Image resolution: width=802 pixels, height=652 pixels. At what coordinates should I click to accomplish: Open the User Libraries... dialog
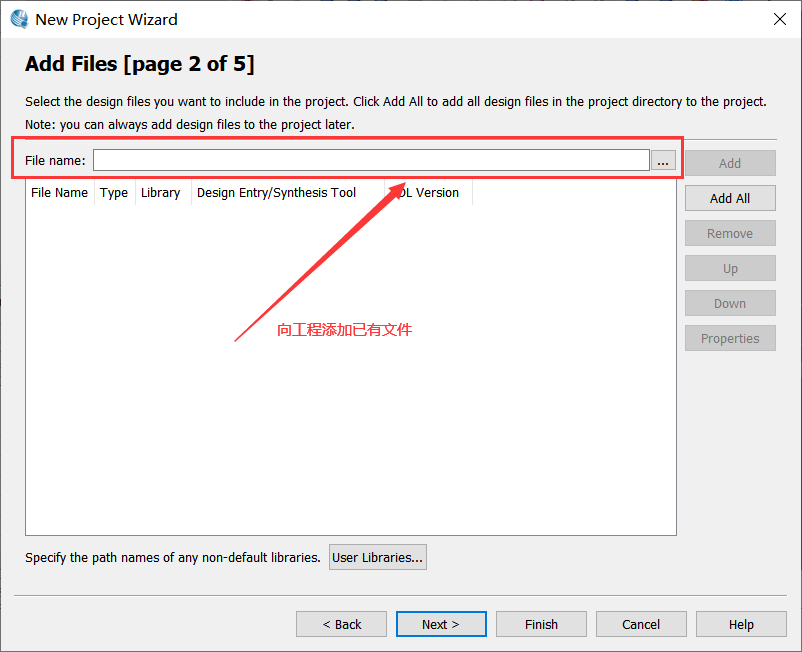click(379, 557)
